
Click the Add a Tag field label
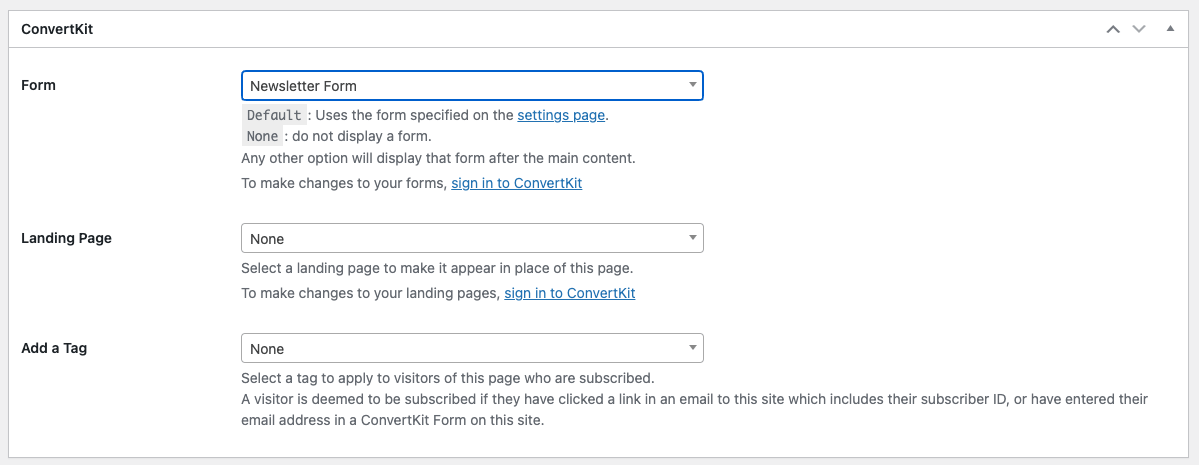[54, 348]
